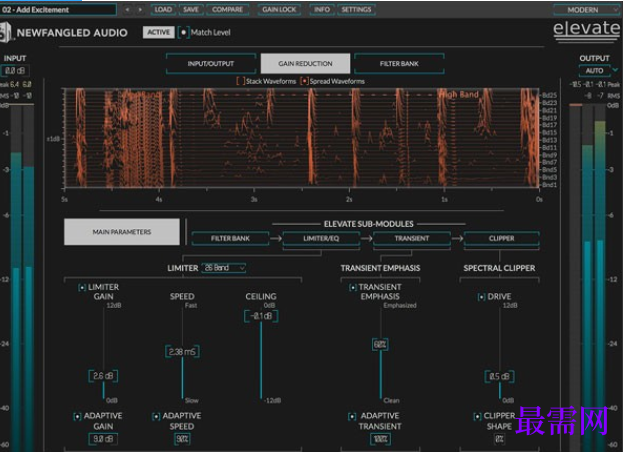Click the Newfangled Audio logo icon
Image resolution: width=627 pixels, height=452 pixels.
5,33
